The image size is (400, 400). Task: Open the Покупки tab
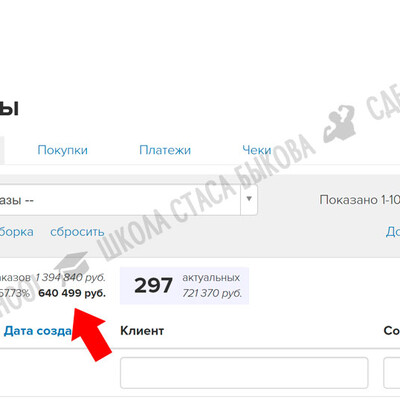click(x=62, y=150)
